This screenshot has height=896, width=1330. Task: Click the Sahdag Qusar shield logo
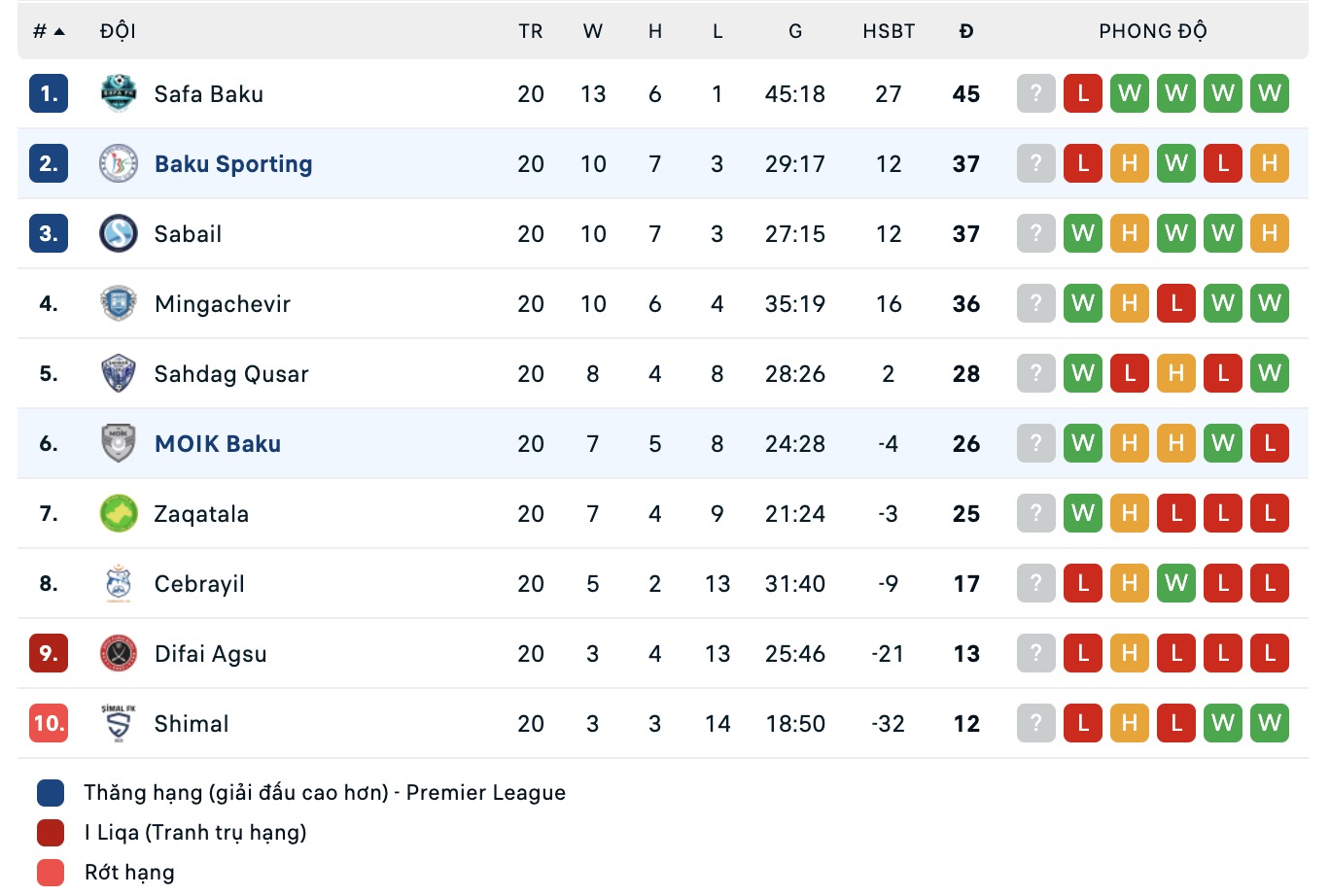click(x=119, y=374)
